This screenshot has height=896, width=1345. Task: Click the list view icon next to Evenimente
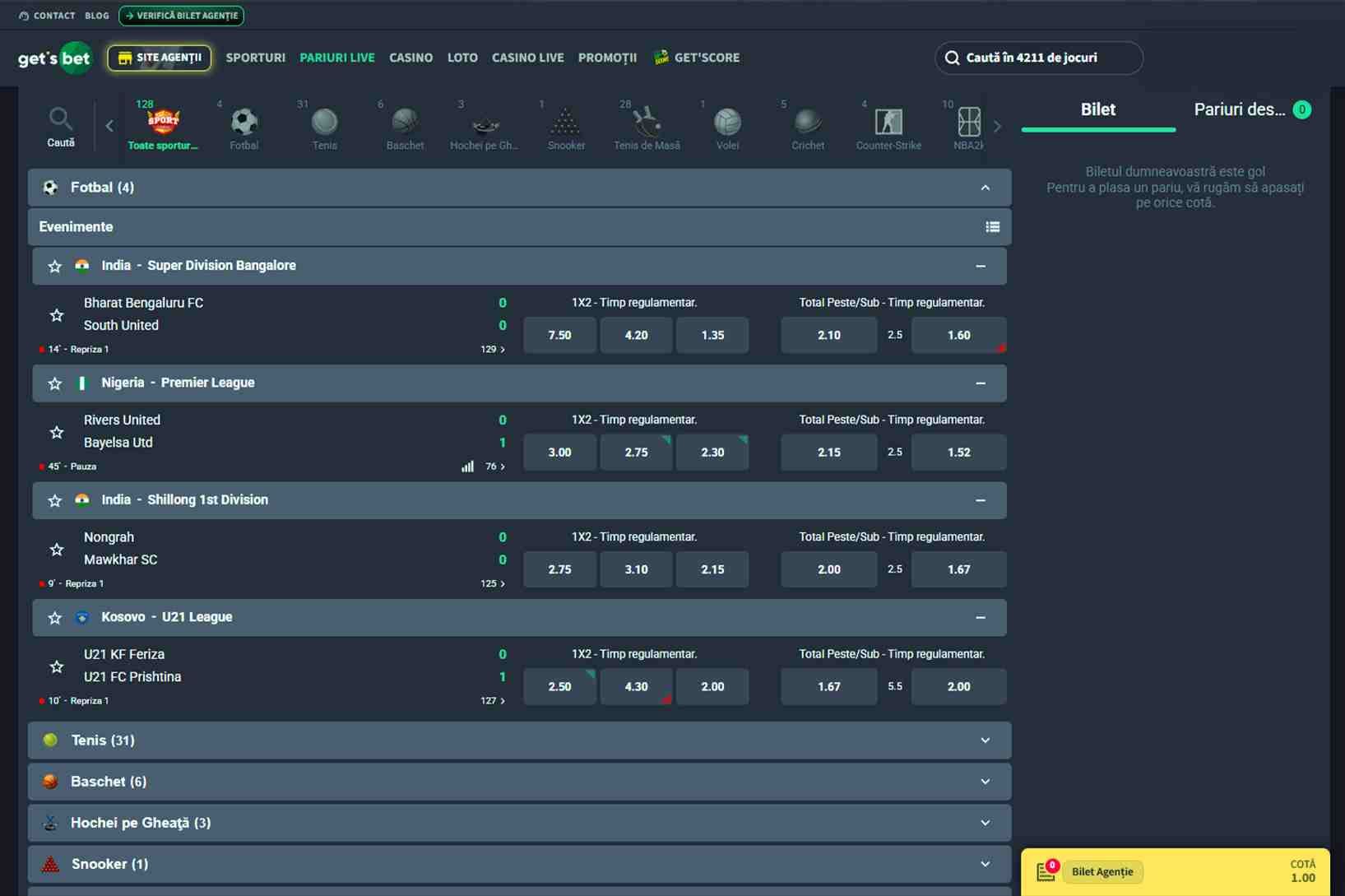click(992, 226)
